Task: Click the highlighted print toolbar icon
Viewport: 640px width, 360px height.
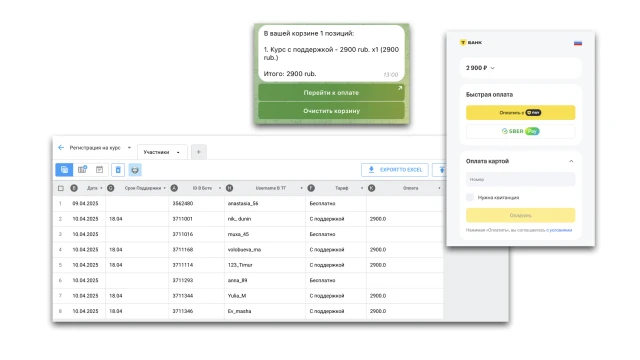Action: (135, 169)
